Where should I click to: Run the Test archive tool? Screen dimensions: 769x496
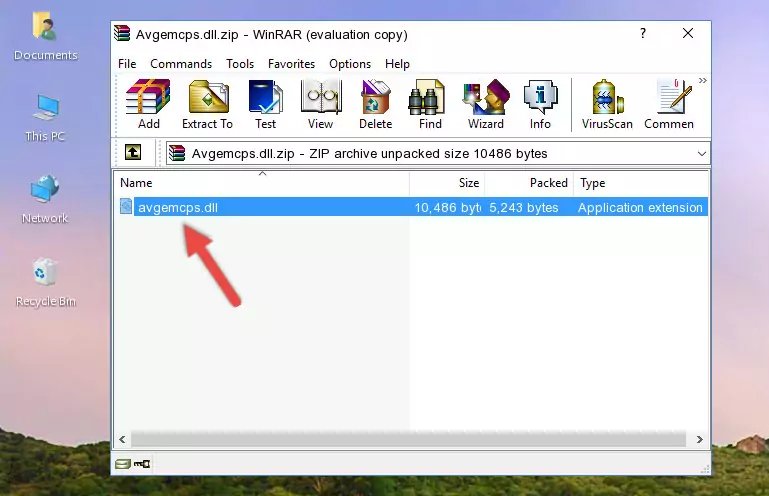point(265,104)
